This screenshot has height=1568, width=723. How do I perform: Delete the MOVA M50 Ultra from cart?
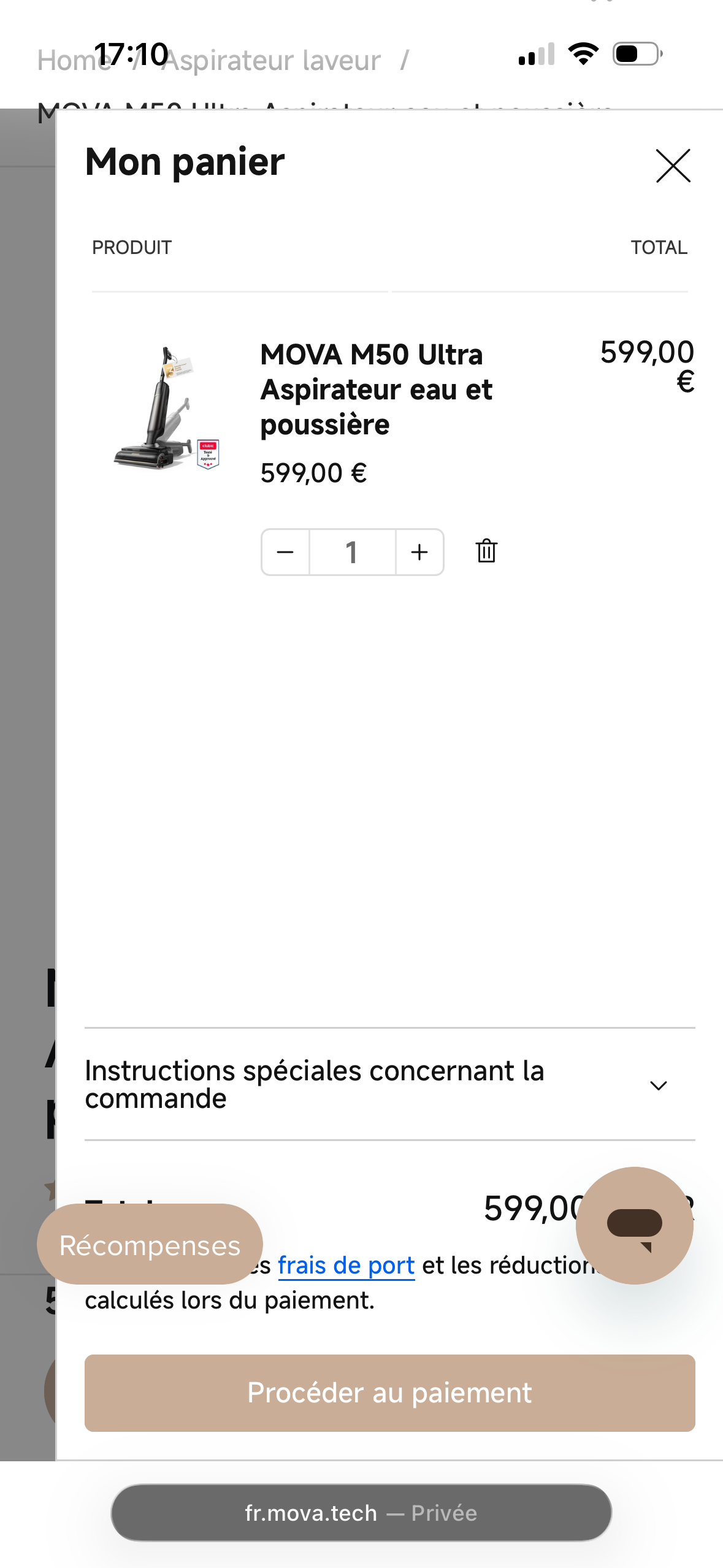tap(486, 551)
